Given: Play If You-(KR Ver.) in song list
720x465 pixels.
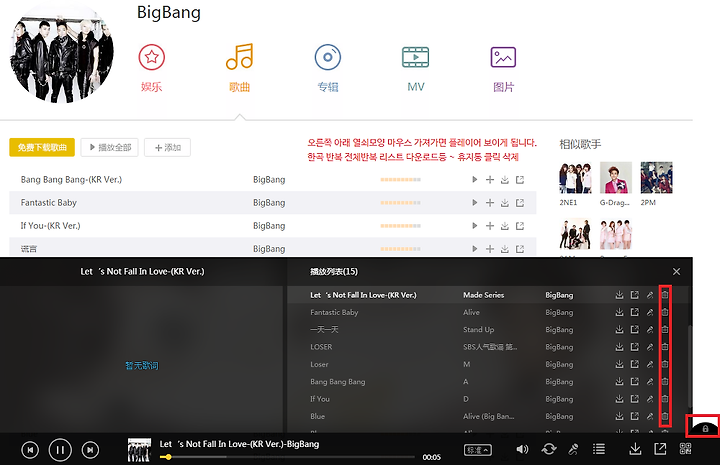Looking at the screenshot, I should pyautogui.click(x=475, y=225).
